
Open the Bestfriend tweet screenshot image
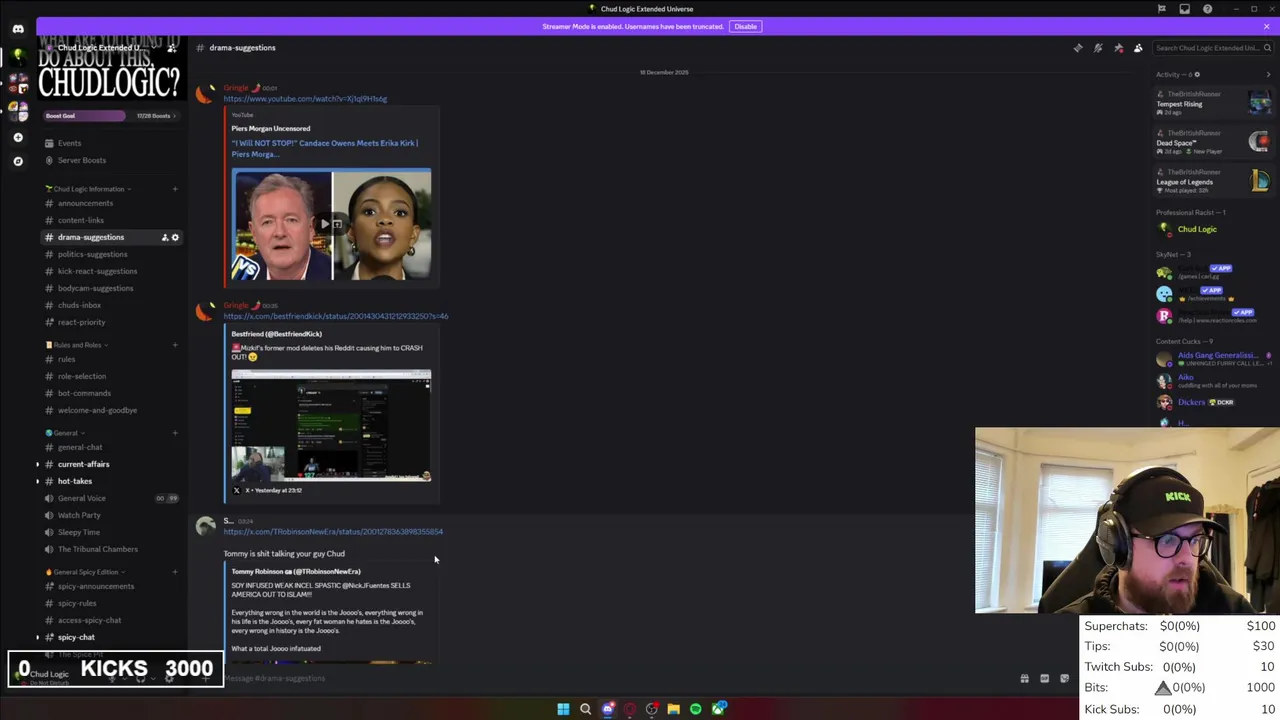(331, 426)
